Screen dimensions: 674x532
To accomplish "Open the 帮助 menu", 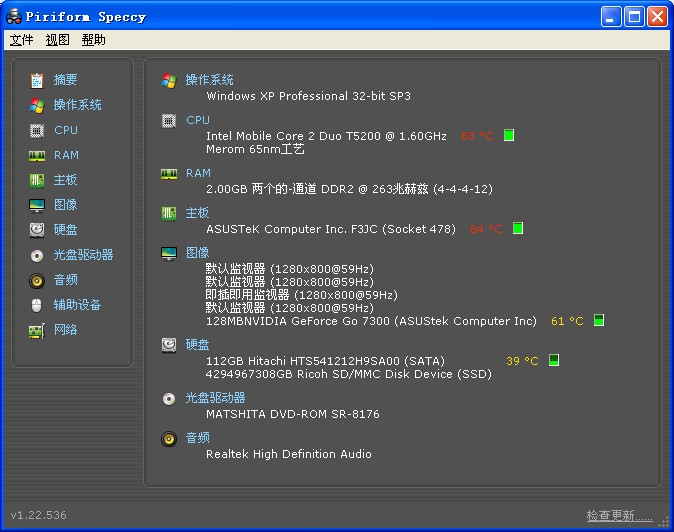I will (93, 40).
